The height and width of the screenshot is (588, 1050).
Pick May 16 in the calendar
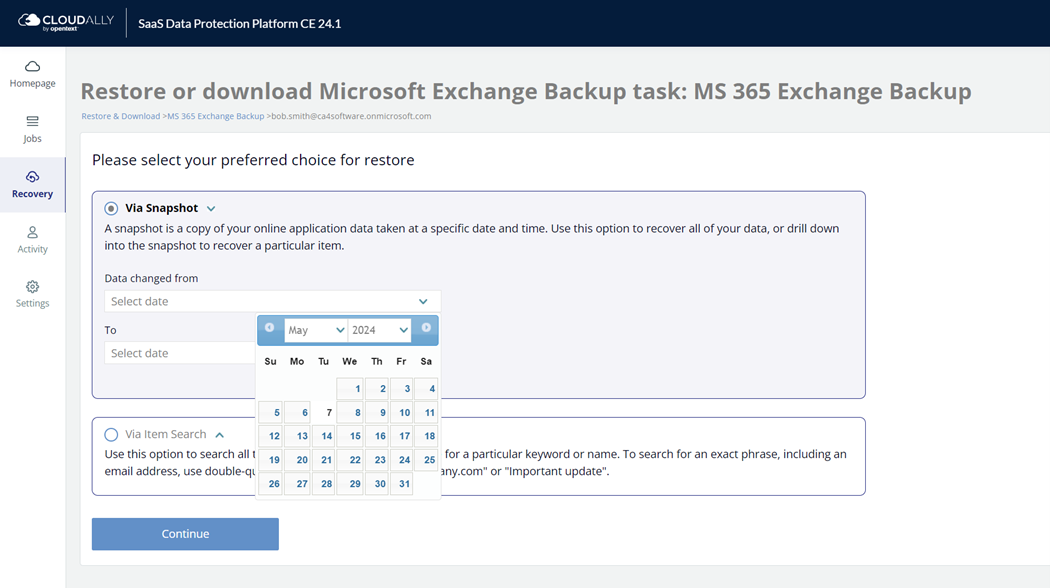tap(377, 436)
